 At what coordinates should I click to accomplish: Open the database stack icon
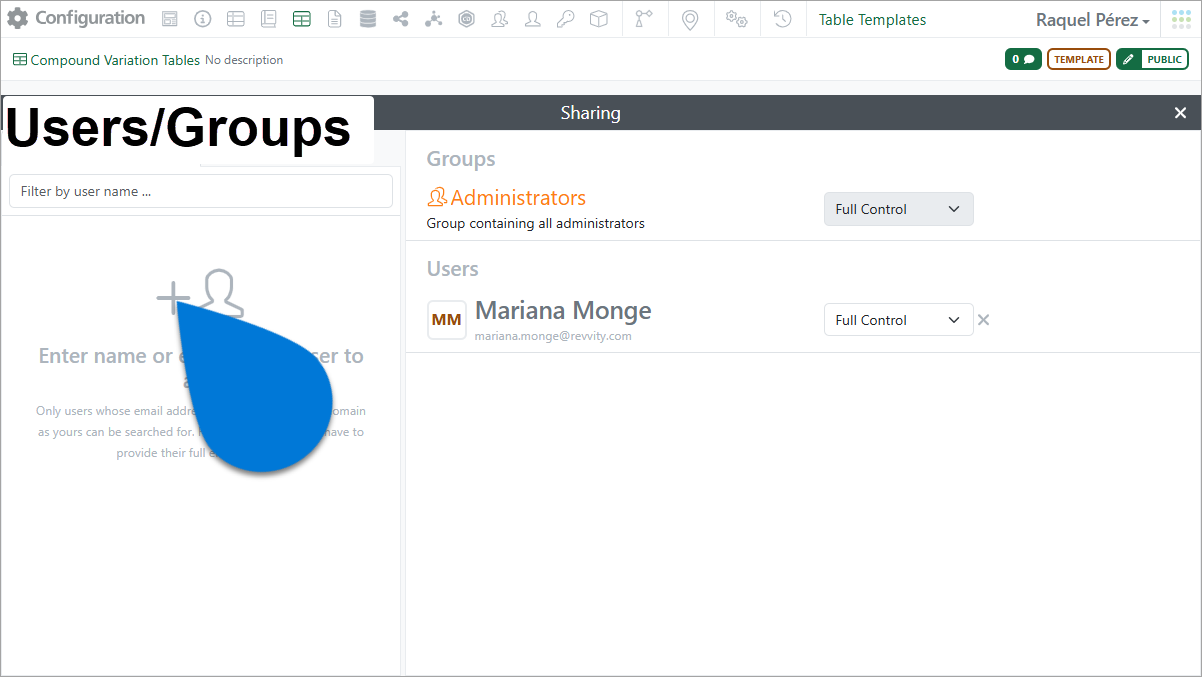click(367, 19)
